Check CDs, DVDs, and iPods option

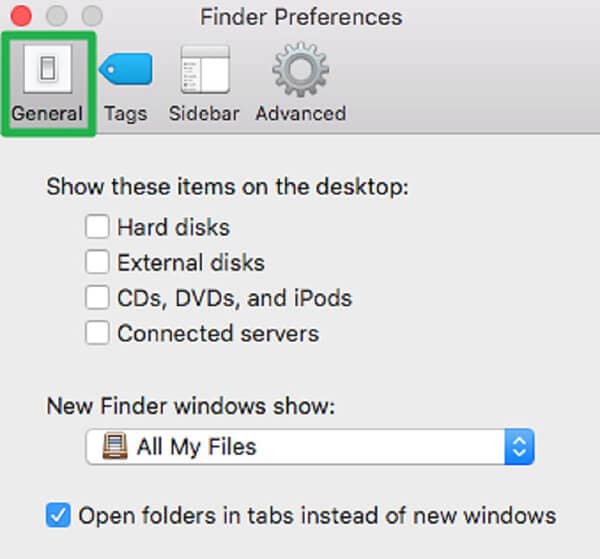point(97,298)
